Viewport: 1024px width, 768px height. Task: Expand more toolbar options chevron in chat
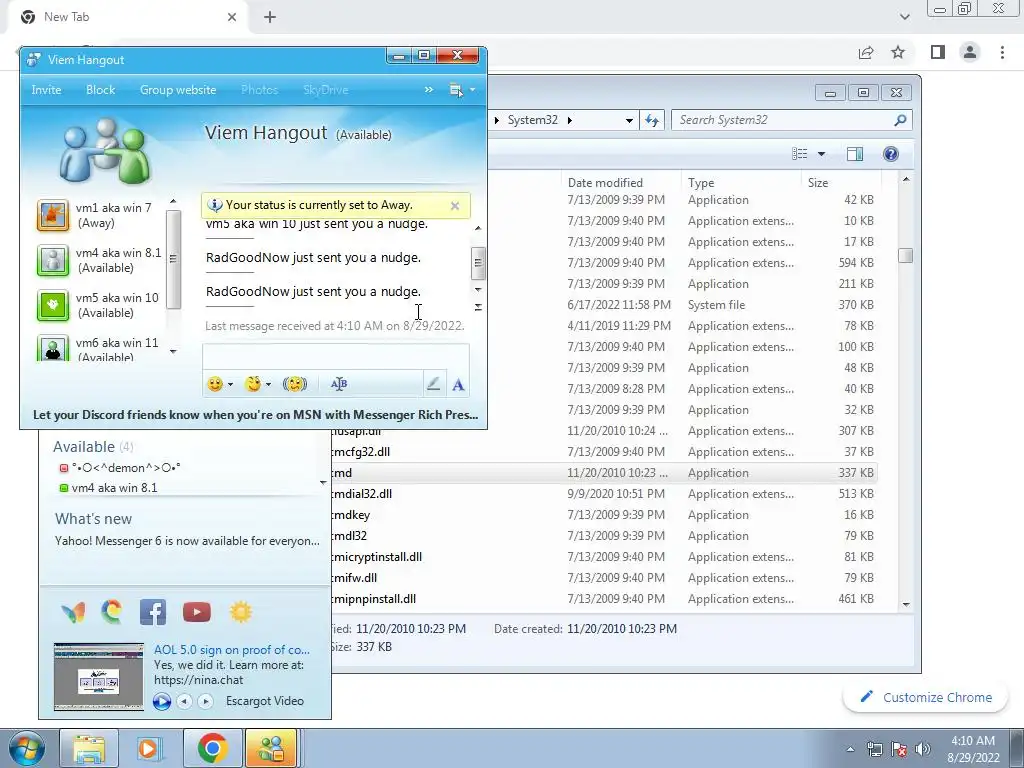click(429, 89)
